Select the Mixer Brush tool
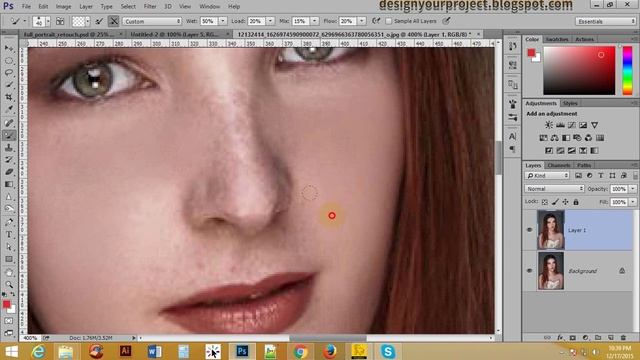 pyautogui.click(x=9, y=135)
